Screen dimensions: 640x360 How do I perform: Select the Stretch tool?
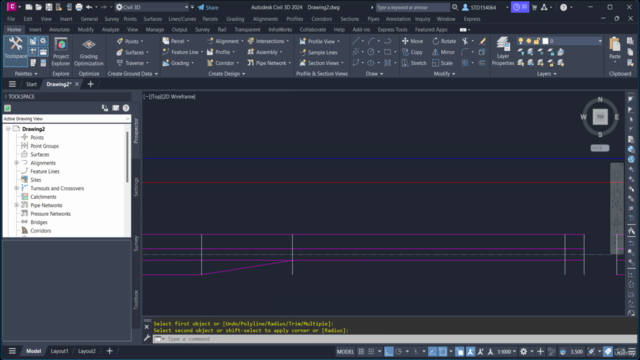[414, 63]
